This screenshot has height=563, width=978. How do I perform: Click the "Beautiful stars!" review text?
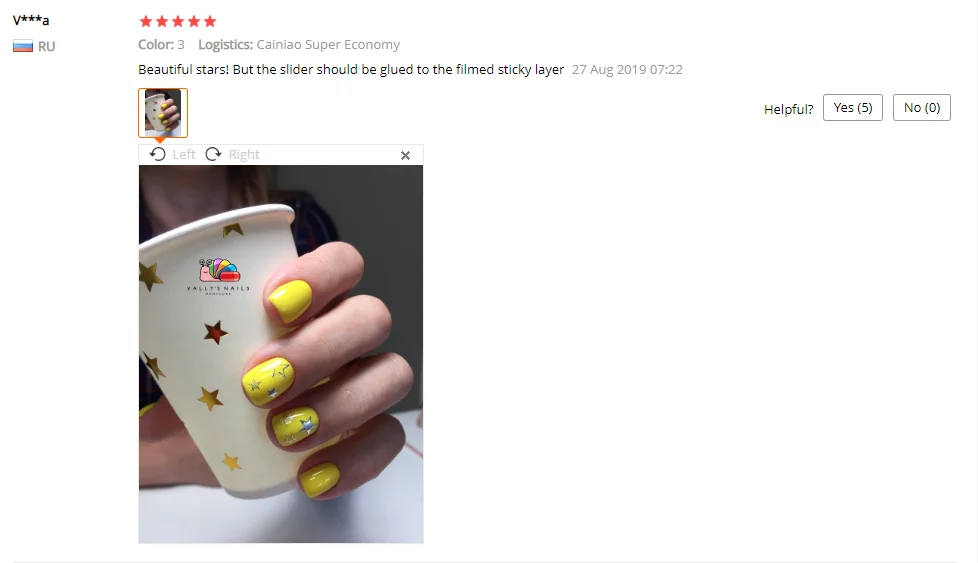(183, 69)
